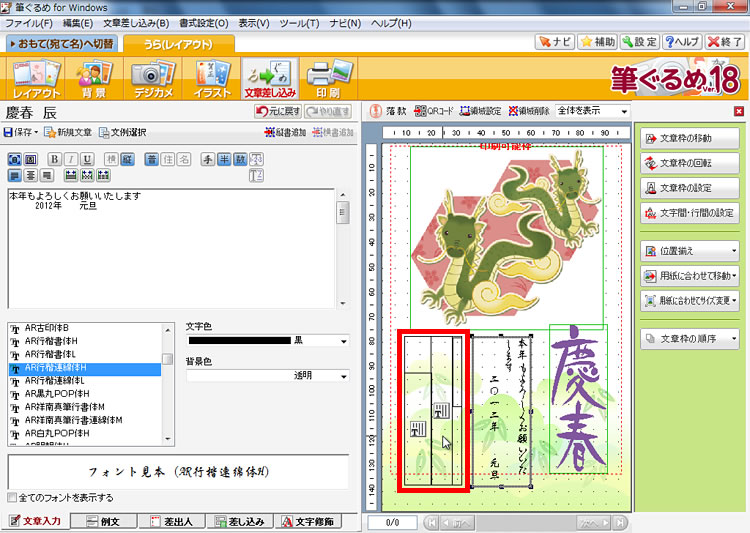This screenshot has width=750, height=533.
Task: Add horizontal text with 横書追加
Action: [x=333, y=132]
